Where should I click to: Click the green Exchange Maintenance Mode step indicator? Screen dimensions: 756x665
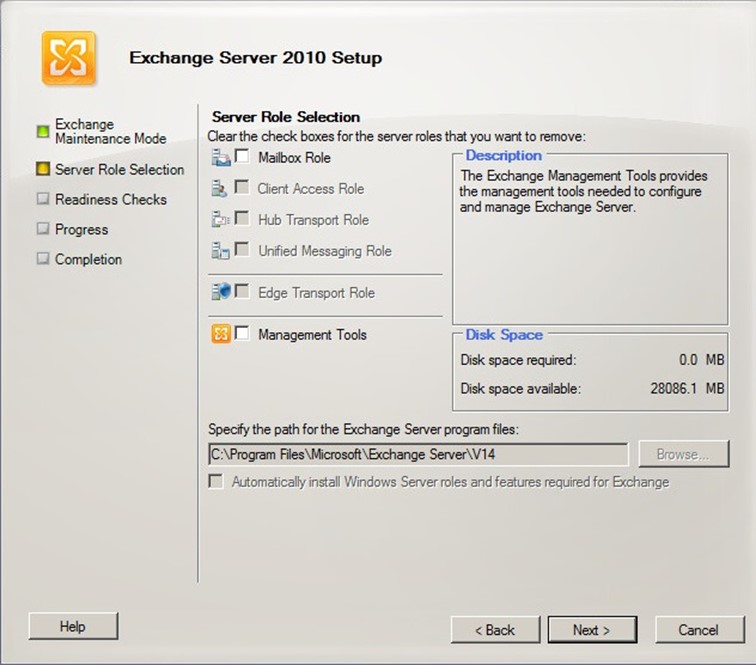click(43, 131)
